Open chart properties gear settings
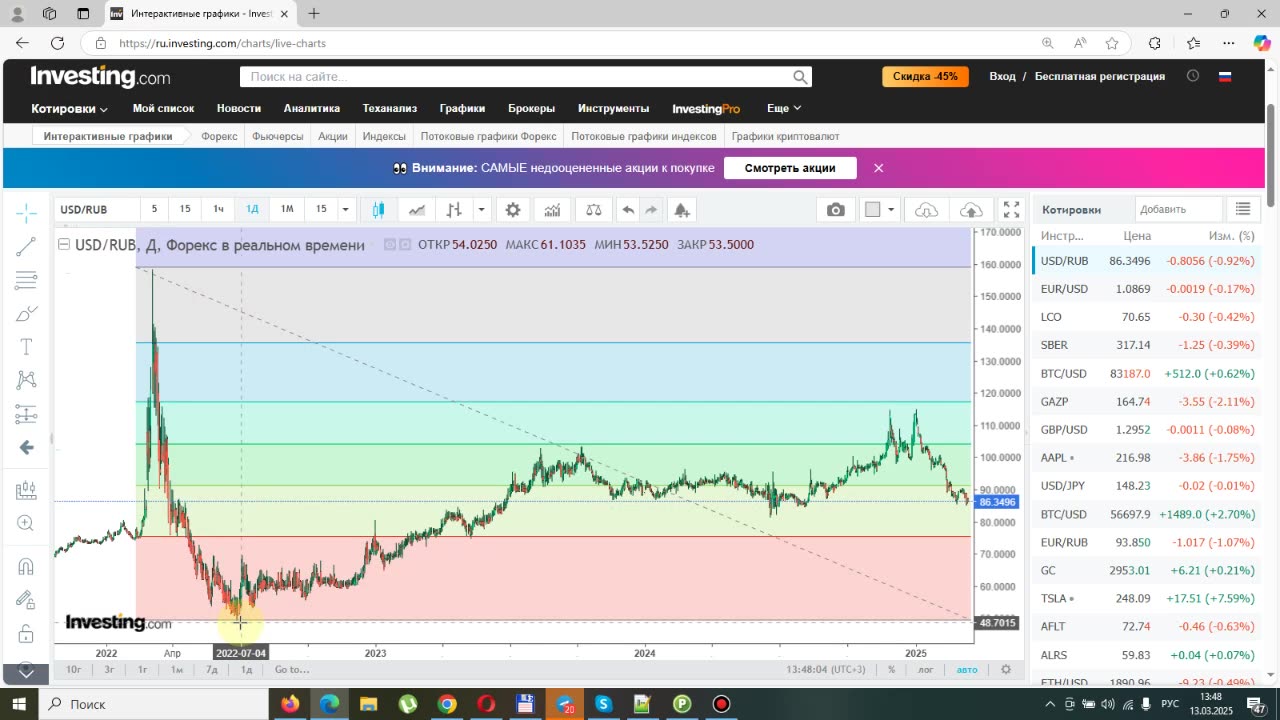Screen dimensions: 1280x720 tap(513, 210)
